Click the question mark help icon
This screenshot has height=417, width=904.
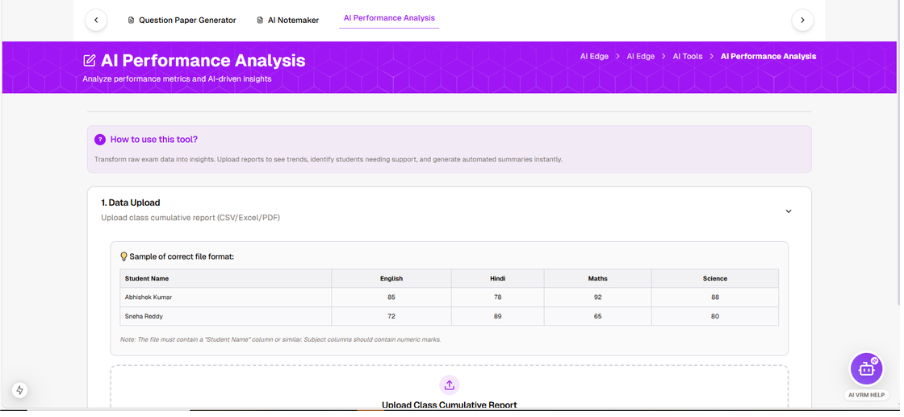click(100, 140)
